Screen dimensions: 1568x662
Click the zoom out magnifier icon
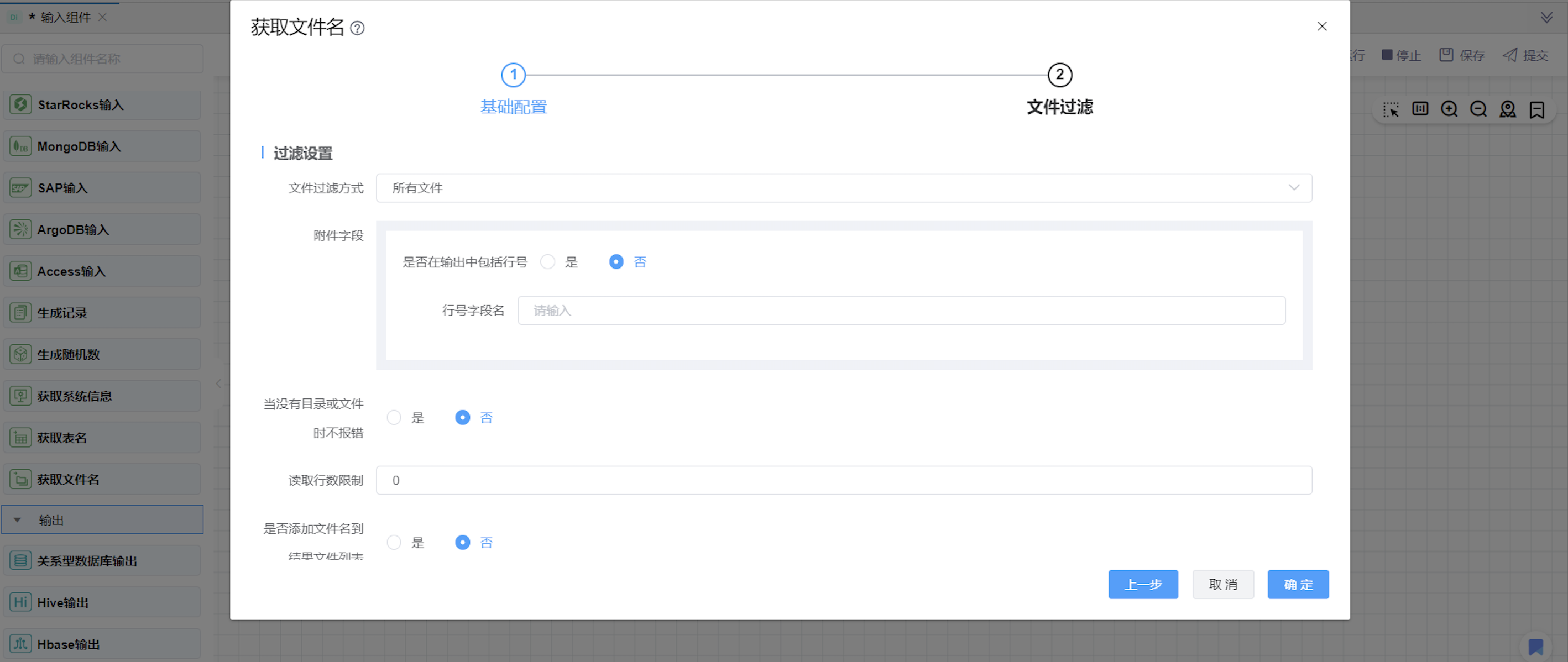[x=1478, y=109]
